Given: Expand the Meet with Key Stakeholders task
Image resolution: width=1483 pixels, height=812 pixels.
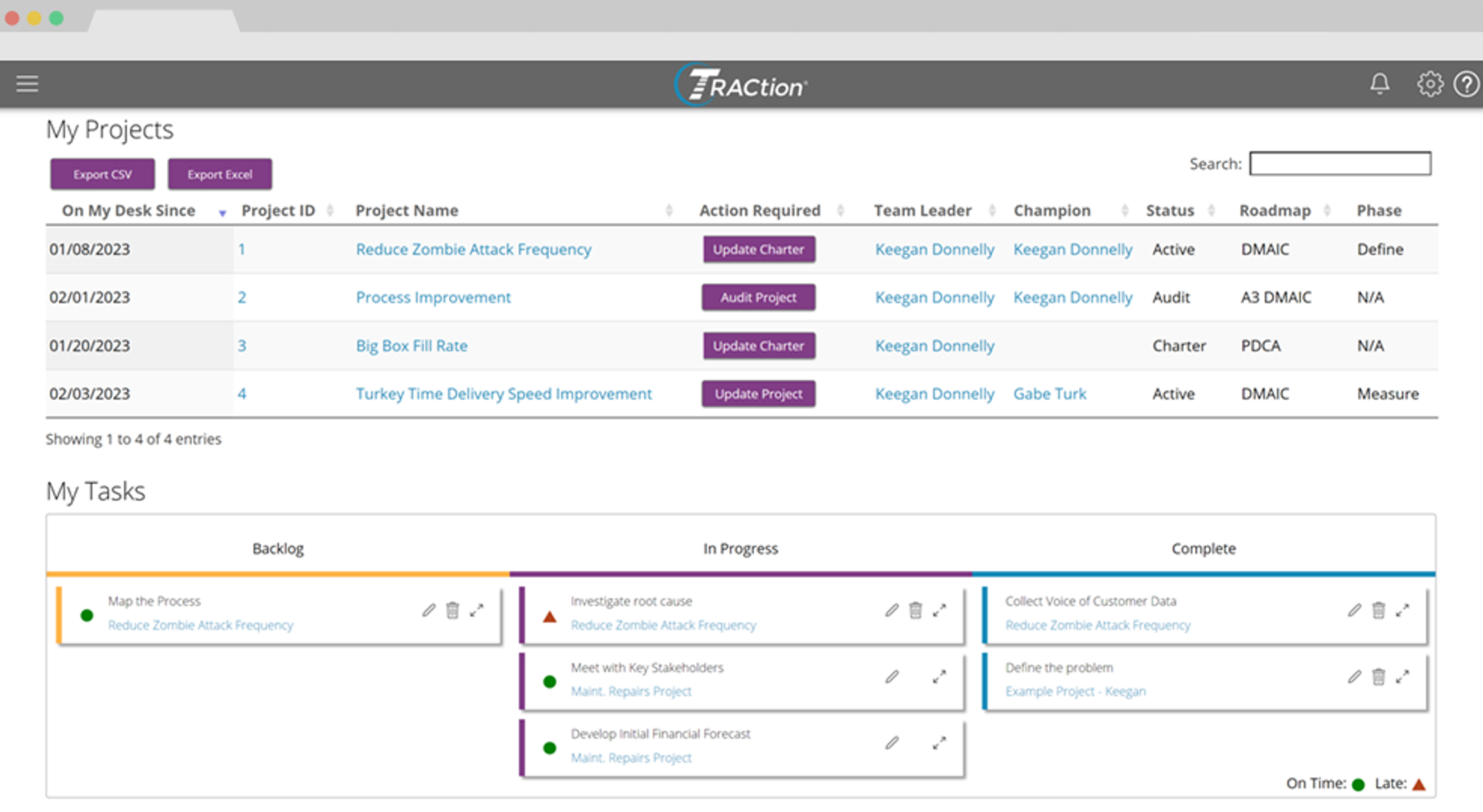Looking at the screenshot, I should click(939, 677).
